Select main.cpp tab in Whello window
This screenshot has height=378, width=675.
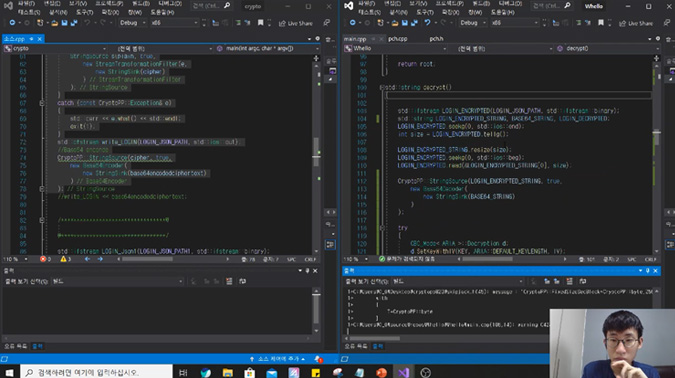[x=355, y=39]
